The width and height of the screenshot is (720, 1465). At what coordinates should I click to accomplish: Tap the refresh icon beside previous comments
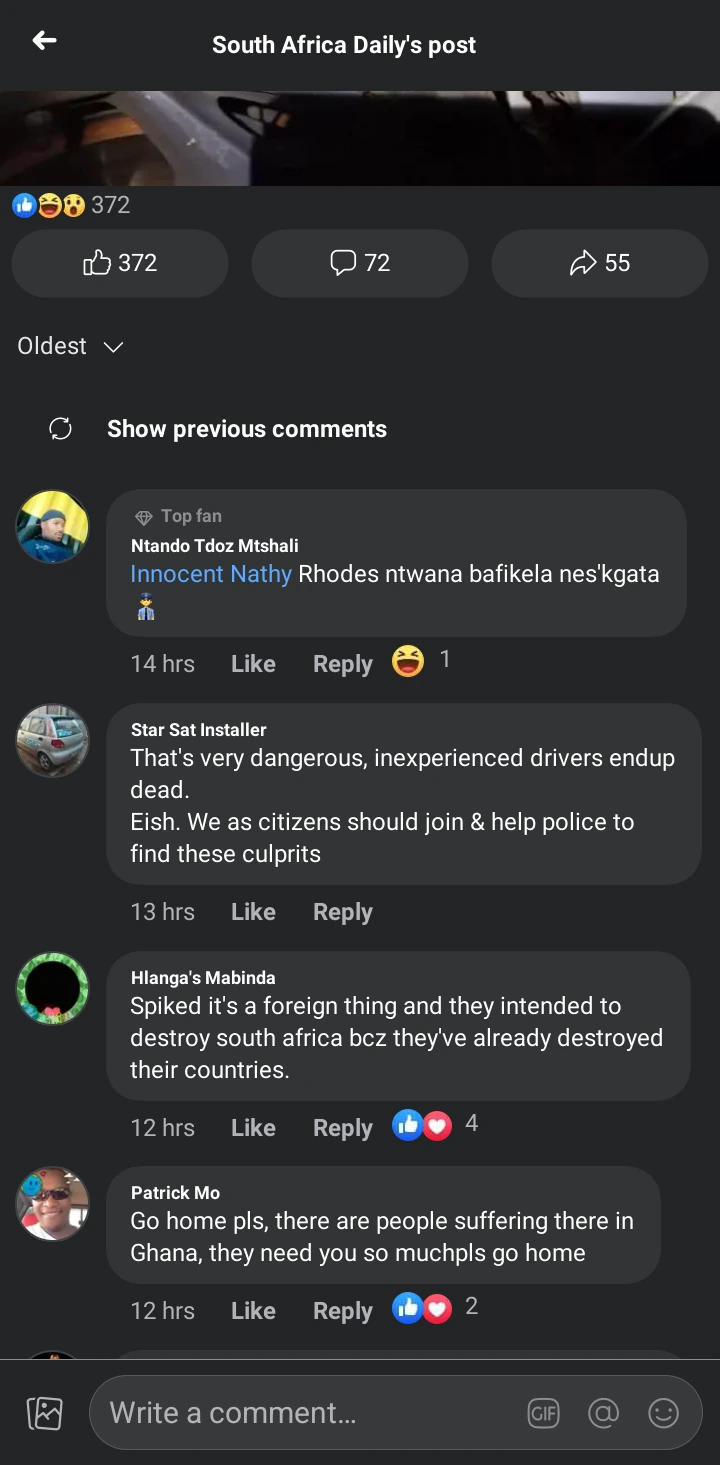(60, 429)
